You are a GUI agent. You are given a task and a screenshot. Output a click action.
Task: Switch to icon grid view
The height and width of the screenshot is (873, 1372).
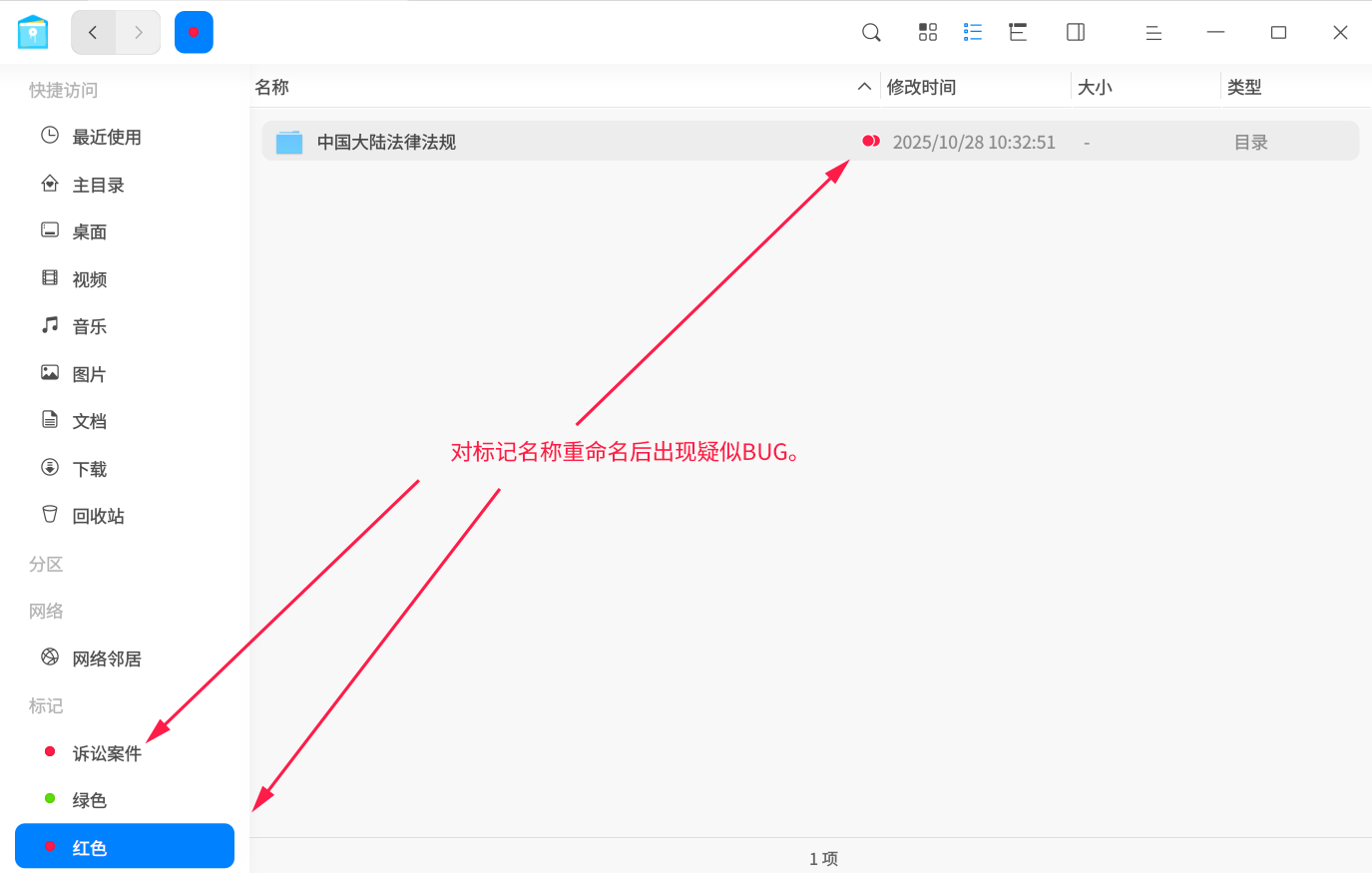pos(928,32)
